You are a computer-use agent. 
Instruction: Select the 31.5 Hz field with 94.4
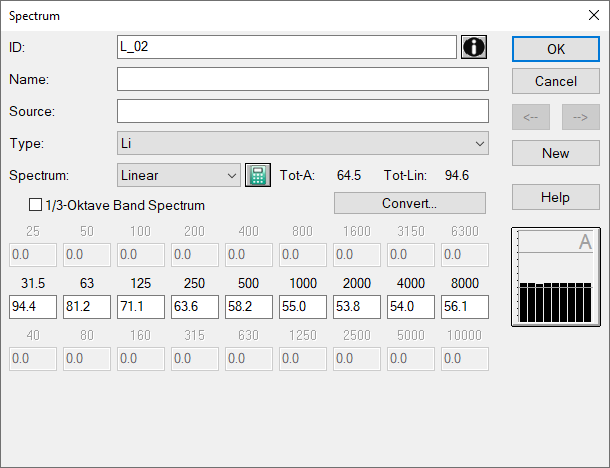pyautogui.click(x=33, y=307)
